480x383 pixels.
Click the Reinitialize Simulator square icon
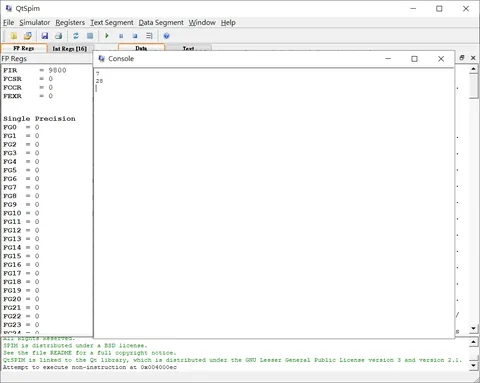click(90, 36)
